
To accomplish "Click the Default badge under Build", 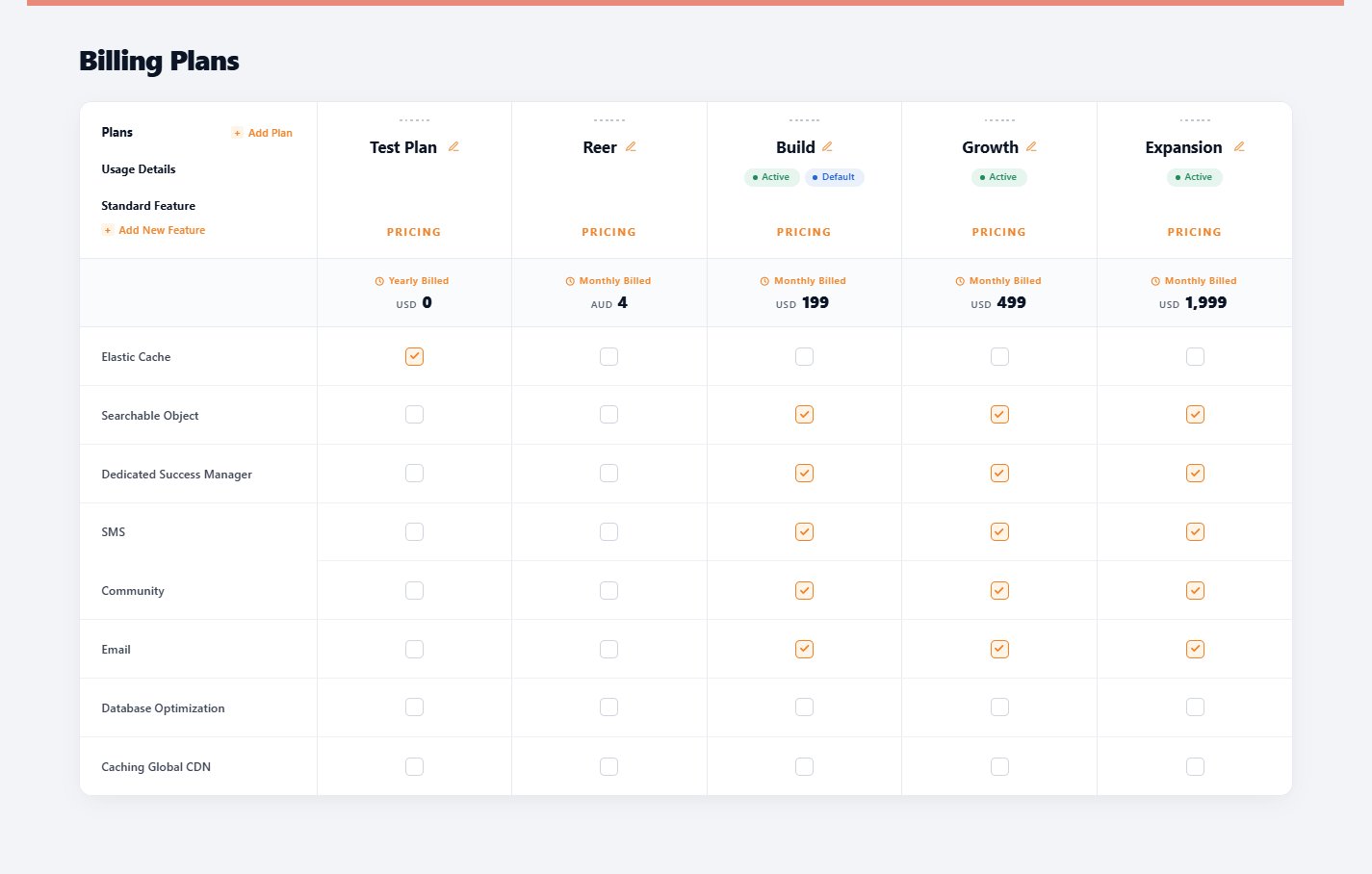I will click(834, 177).
